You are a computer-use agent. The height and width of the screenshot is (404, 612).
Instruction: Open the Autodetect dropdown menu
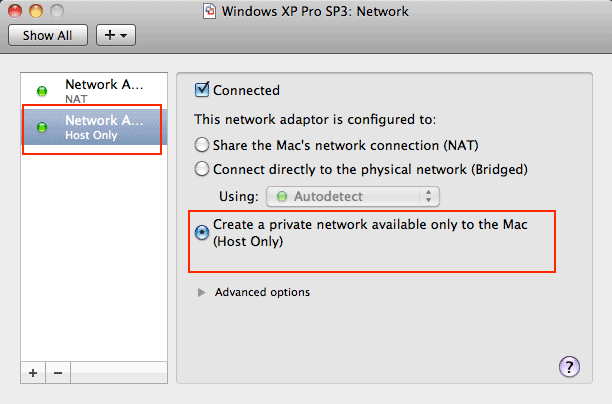coord(353,196)
